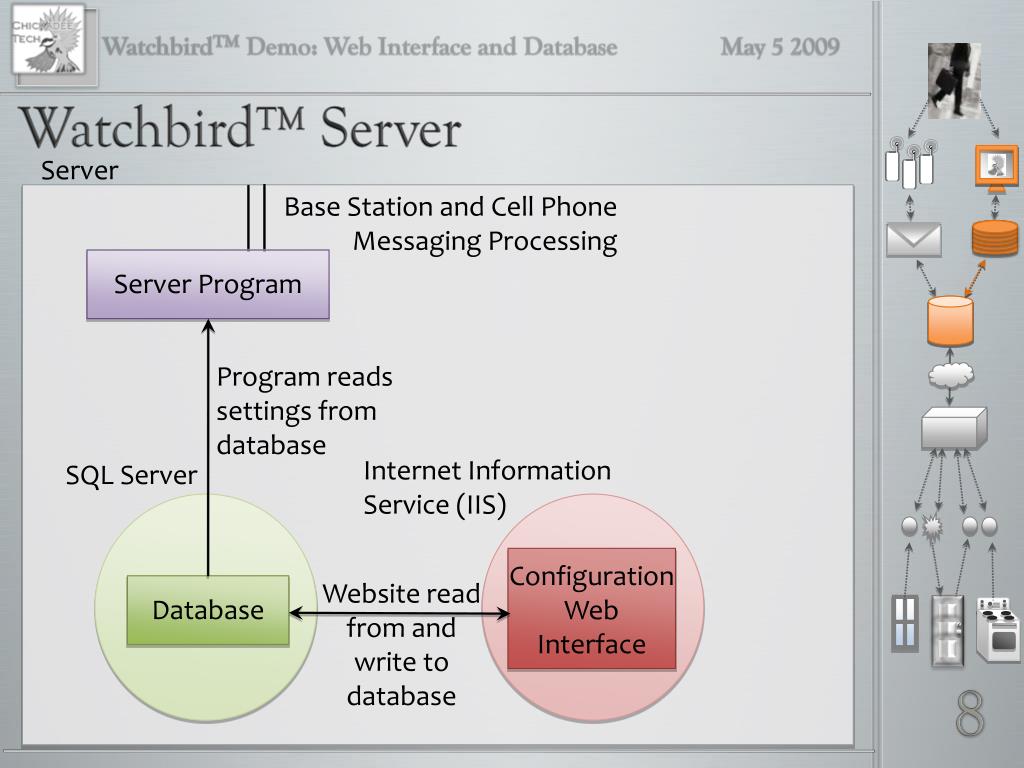Select the orange cylinder database icon

point(950,321)
